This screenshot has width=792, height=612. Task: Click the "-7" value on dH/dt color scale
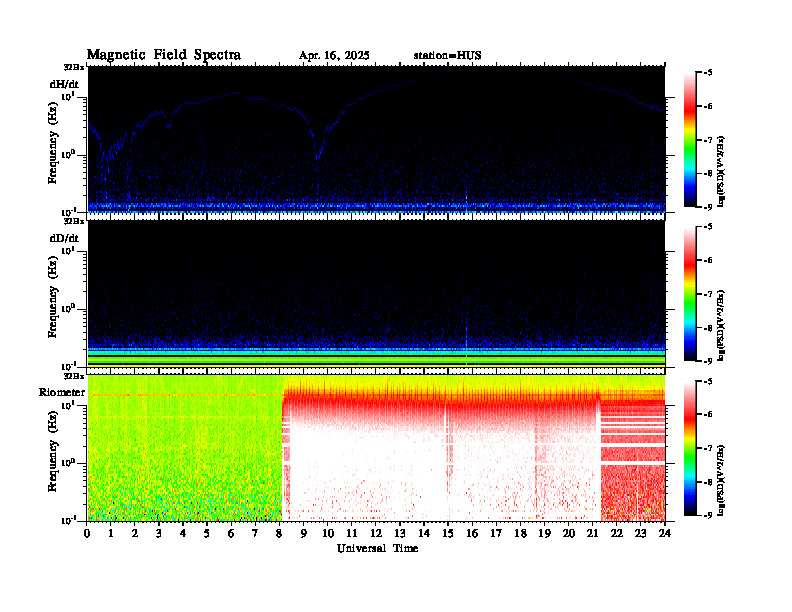(708, 140)
